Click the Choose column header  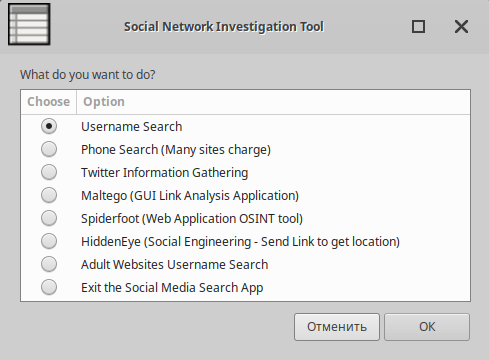[x=49, y=102]
